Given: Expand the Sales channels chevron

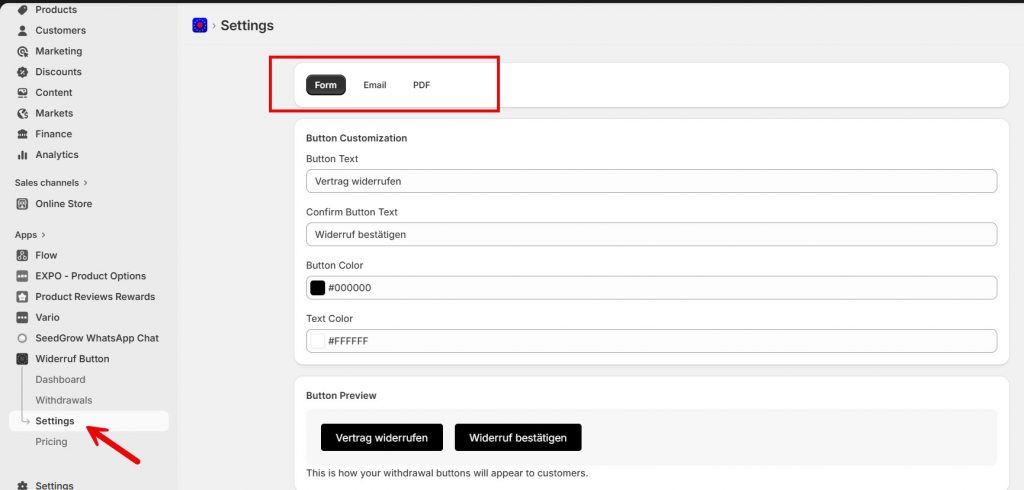Looking at the screenshot, I should click(86, 183).
